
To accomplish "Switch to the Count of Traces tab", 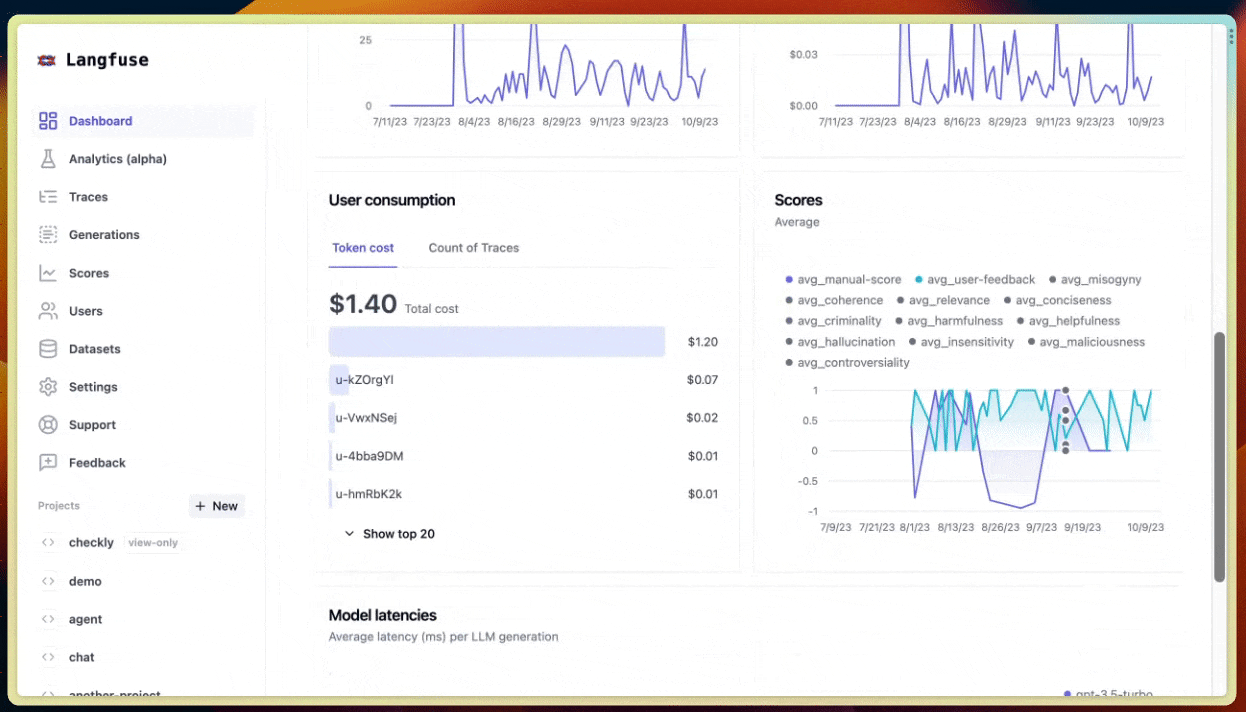I will pos(473,248).
